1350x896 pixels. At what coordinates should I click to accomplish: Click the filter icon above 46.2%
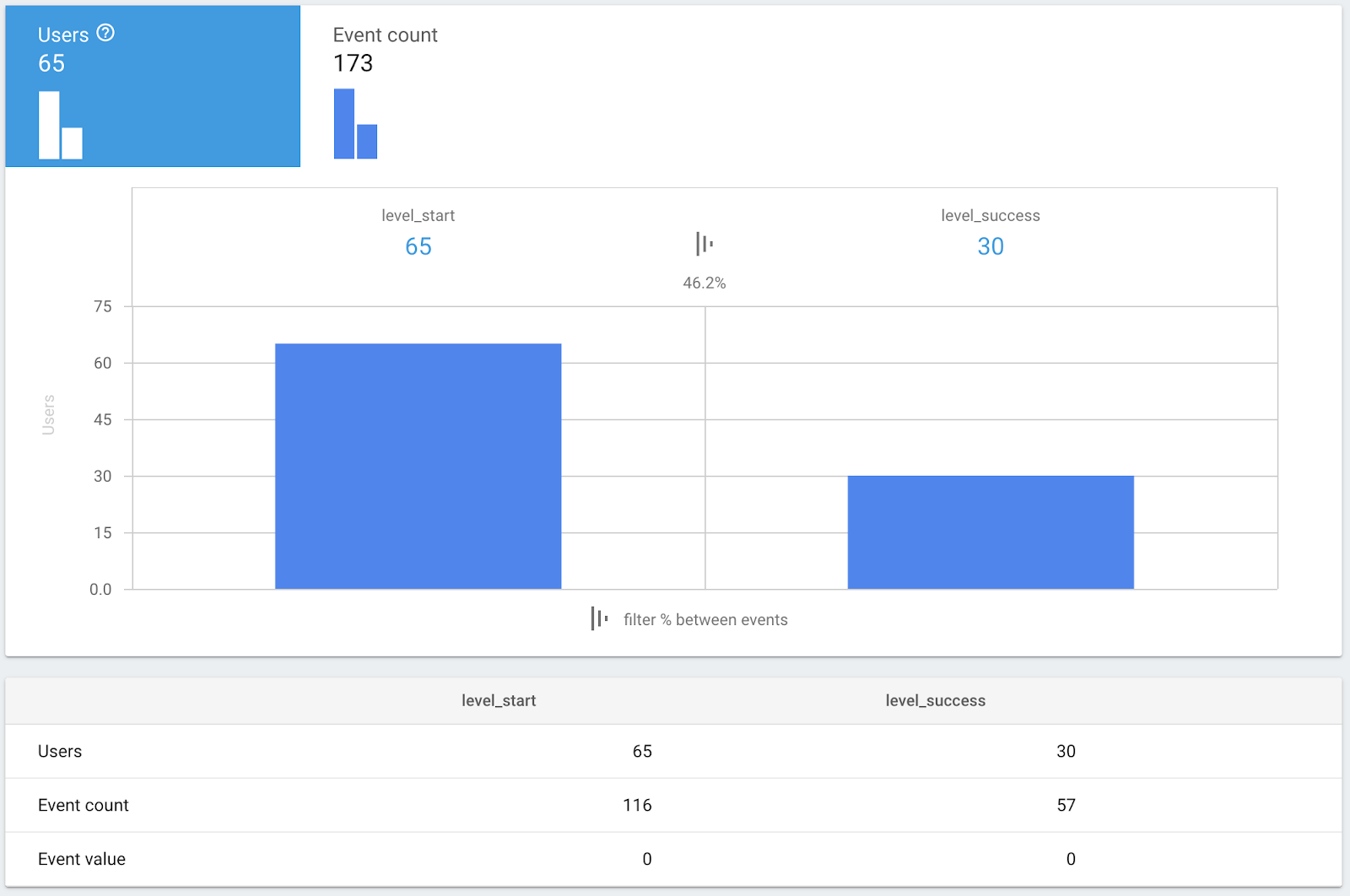pyautogui.click(x=705, y=244)
